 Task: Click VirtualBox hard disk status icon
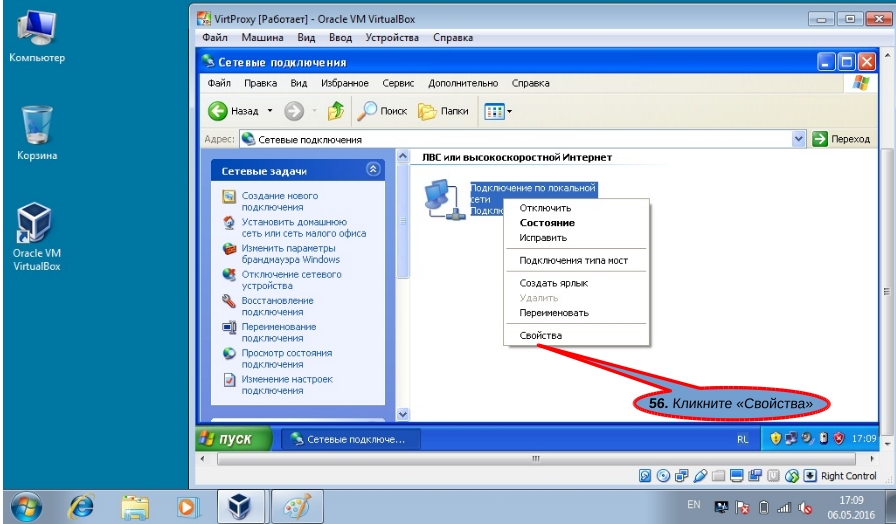[x=645, y=475]
